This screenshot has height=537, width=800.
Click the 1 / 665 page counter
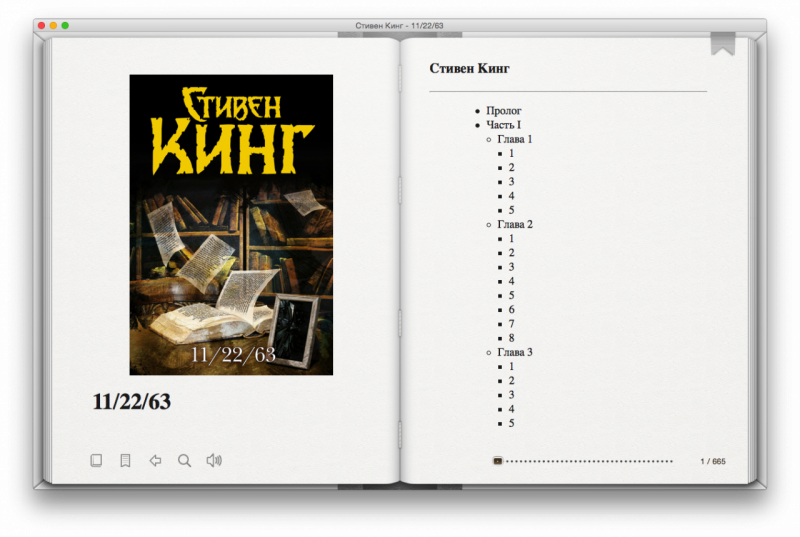point(713,461)
